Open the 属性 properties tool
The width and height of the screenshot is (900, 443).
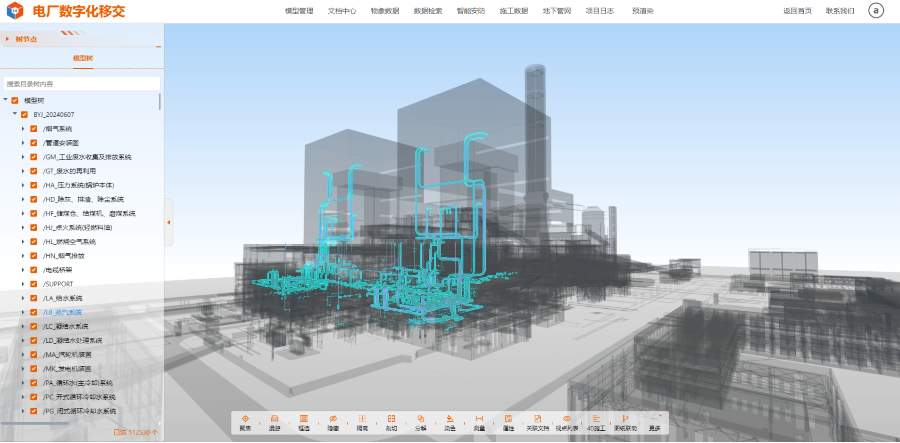coord(508,420)
